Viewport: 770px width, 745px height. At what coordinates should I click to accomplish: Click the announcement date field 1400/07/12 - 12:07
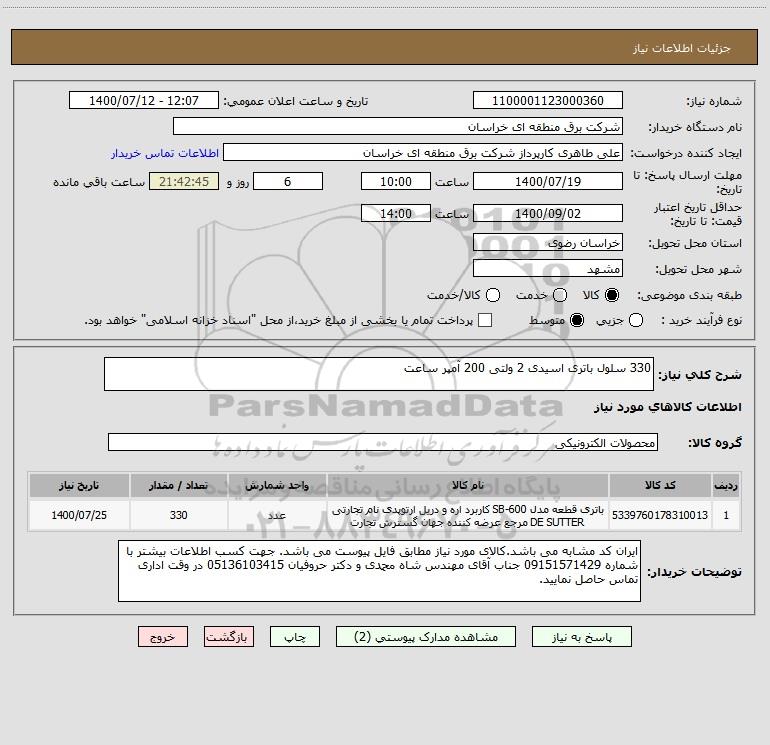click(143, 101)
